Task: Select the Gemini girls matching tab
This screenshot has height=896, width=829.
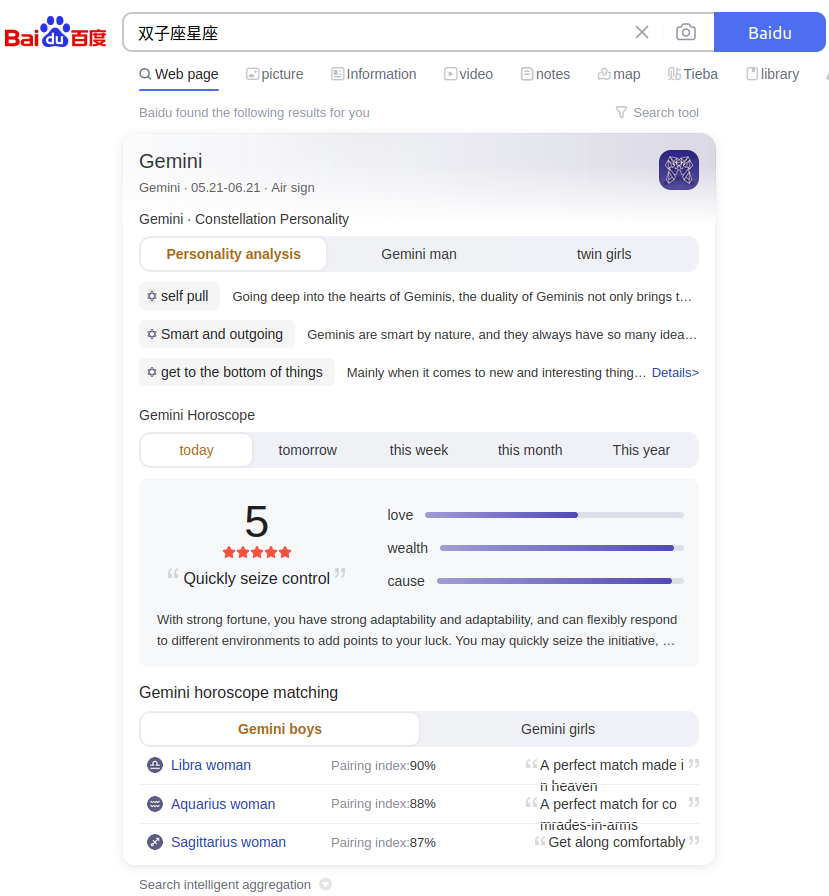Action: 557,729
